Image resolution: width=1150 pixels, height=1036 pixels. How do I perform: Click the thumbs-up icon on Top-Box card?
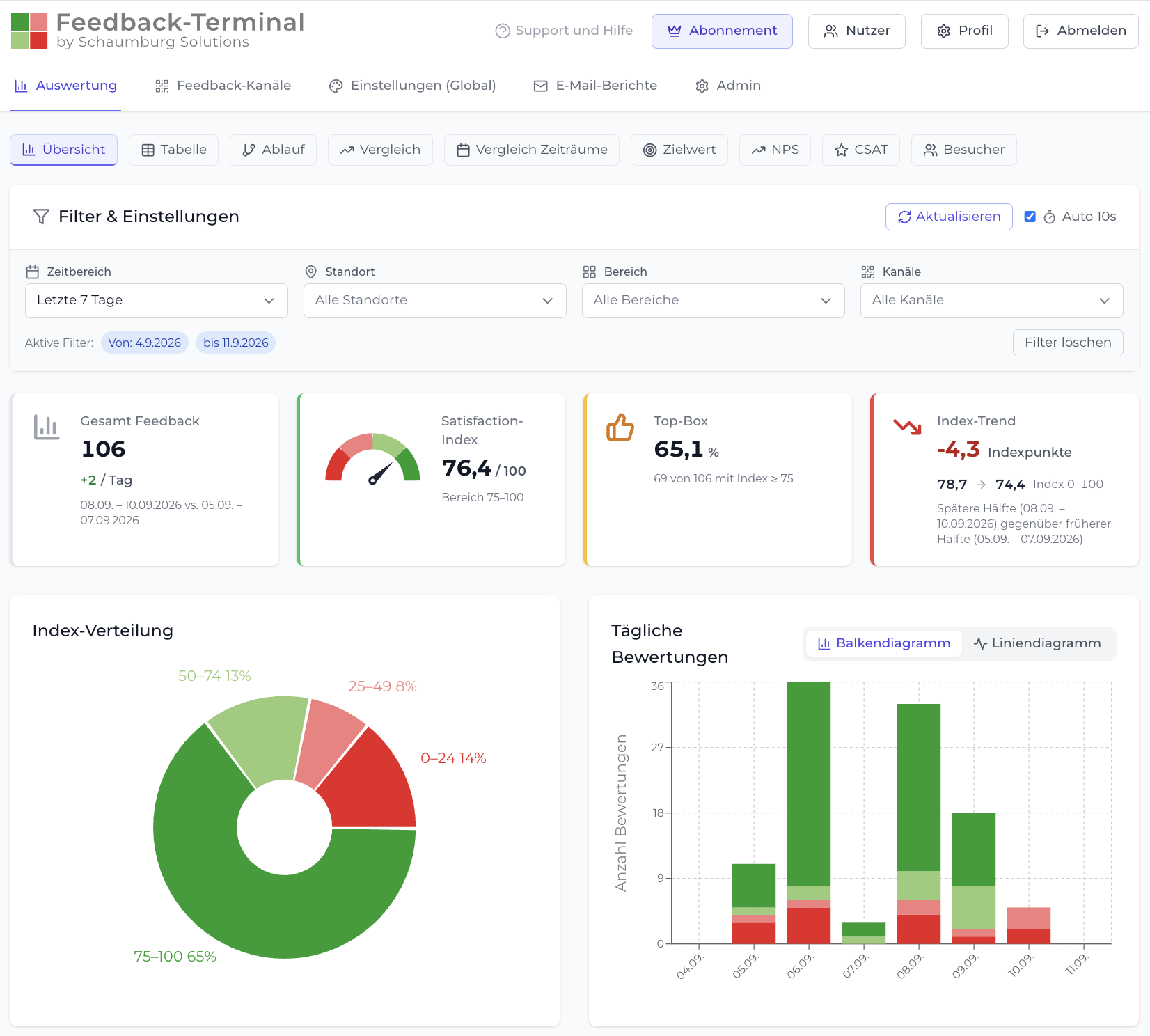(620, 427)
